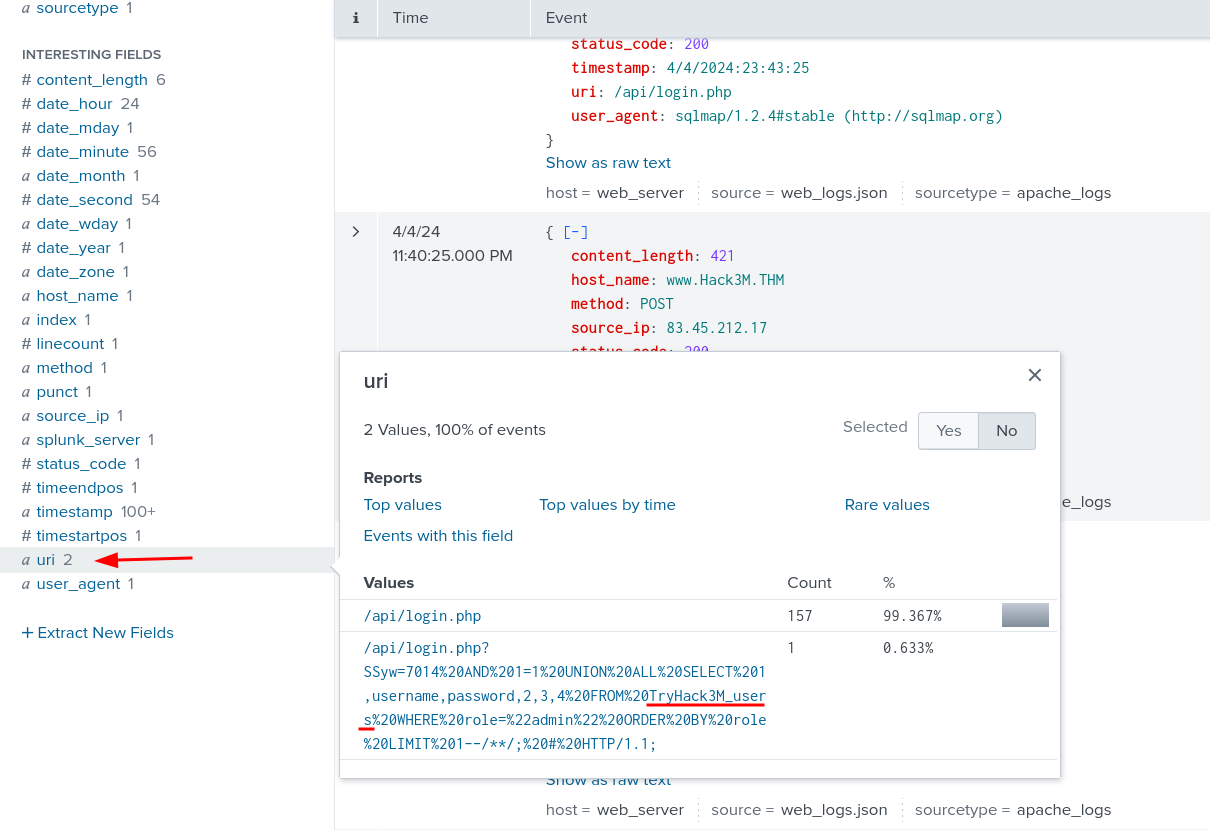Open the uri field in sidebar
The image size is (1210, 830).
click(46, 560)
